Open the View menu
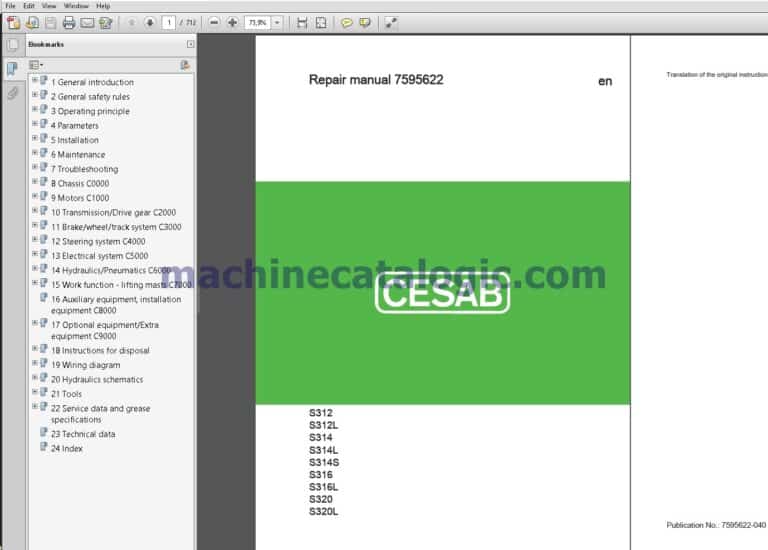 pyautogui.click(x=49, y=6)
